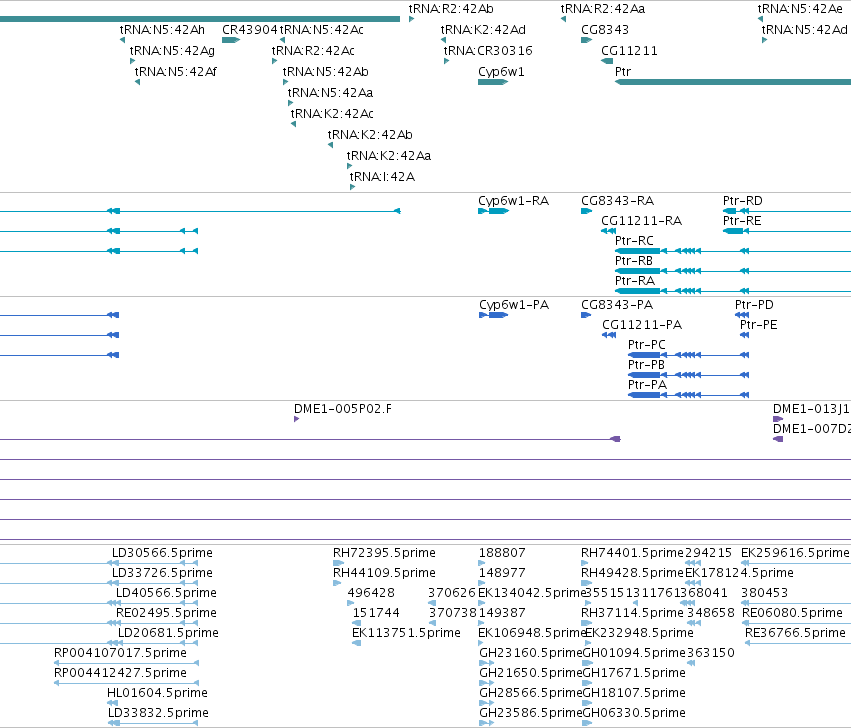The image size is (851, 728).
Task: Select the DME1-005P02.F clone label
Action: click(x=342, y=409)
